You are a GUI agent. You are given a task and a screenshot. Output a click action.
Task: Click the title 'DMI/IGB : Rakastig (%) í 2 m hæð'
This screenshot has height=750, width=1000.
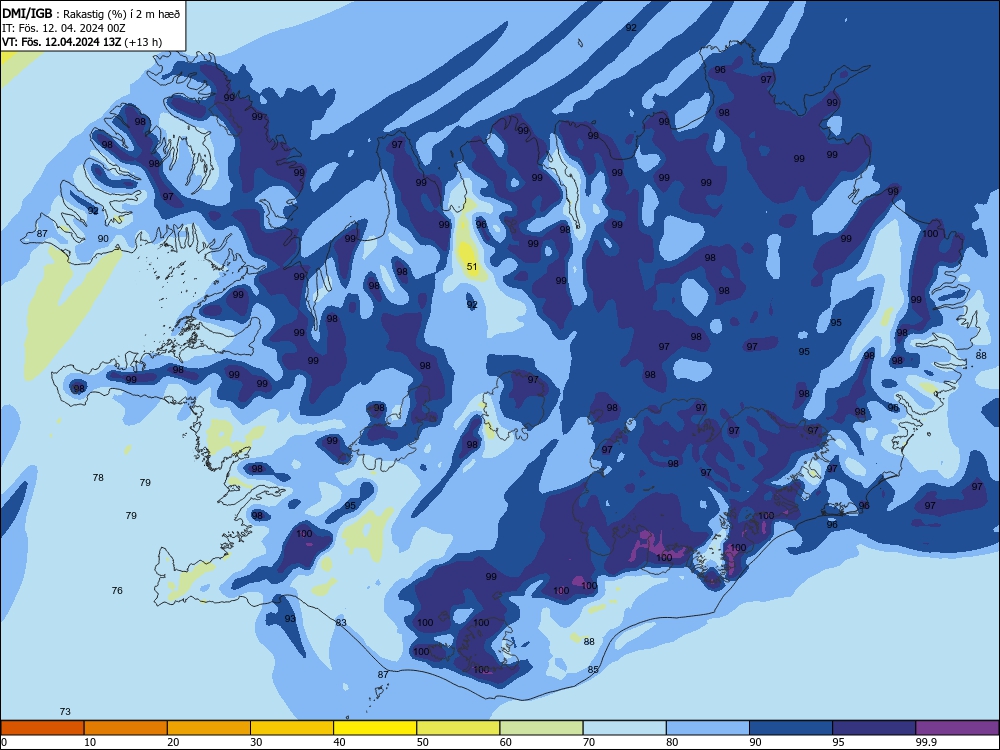tap(91, 13)
